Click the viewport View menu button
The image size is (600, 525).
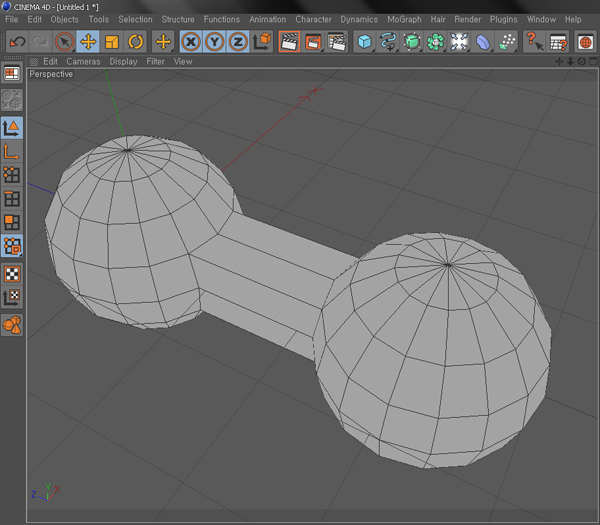183,61
